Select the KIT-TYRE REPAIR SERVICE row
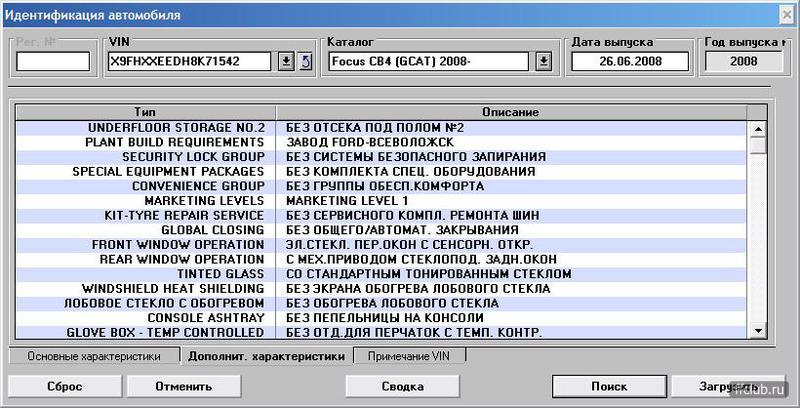 click(381, 216)
